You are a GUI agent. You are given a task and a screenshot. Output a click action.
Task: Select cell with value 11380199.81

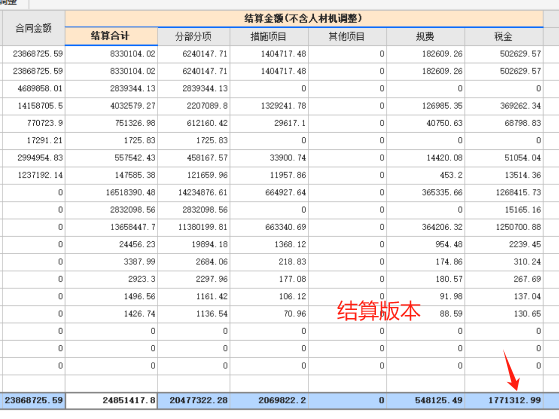tap(194, 227)
